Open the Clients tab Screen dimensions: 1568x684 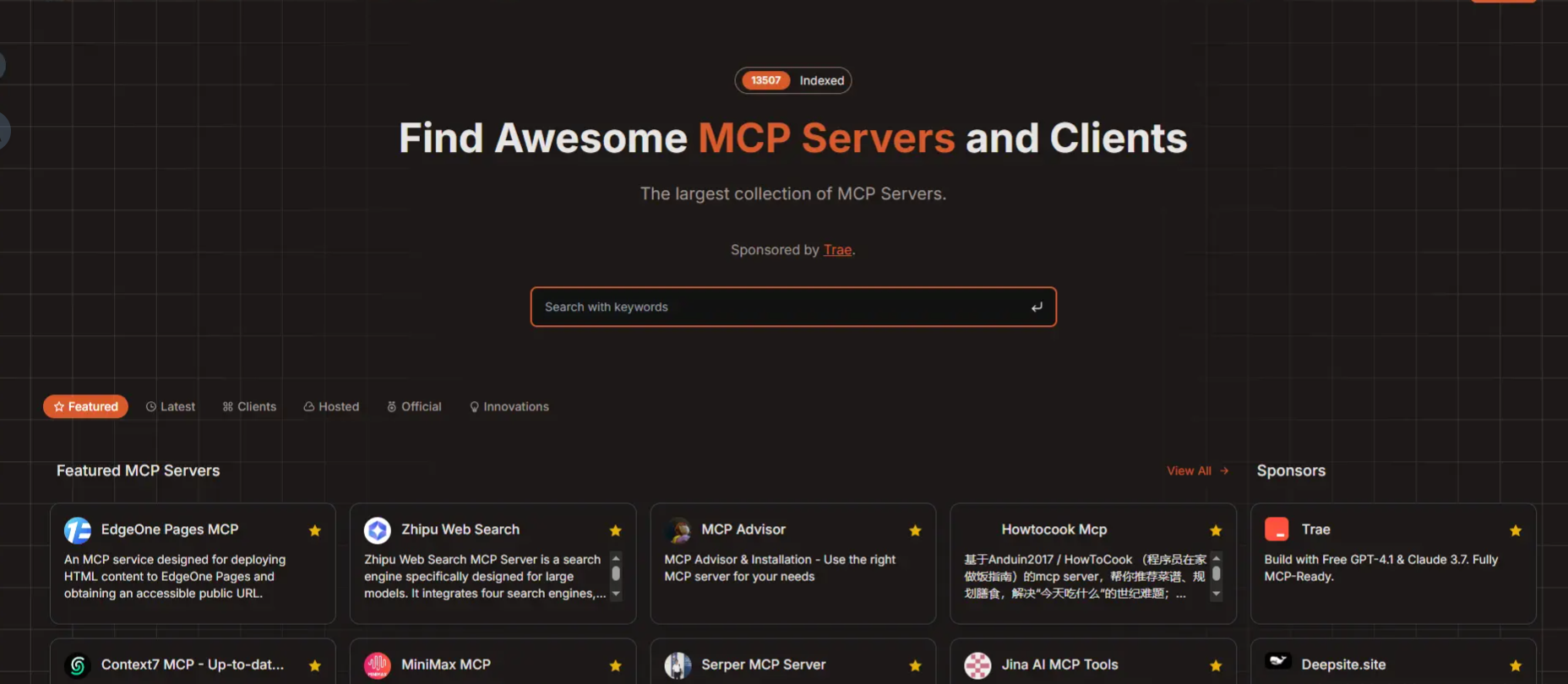249,406
